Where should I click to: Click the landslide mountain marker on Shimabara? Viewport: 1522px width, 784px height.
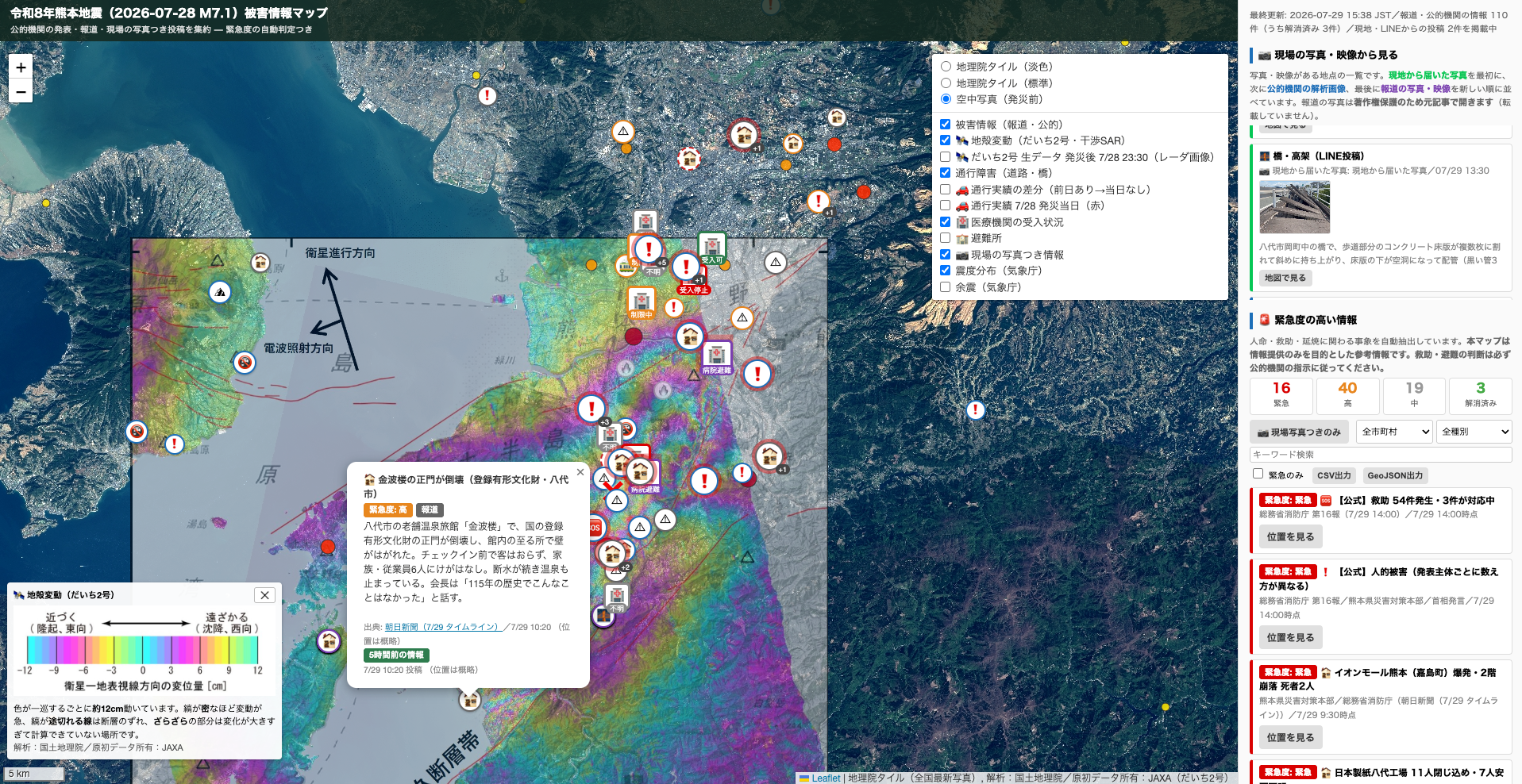pyautogui.click(x=220, y=292)
